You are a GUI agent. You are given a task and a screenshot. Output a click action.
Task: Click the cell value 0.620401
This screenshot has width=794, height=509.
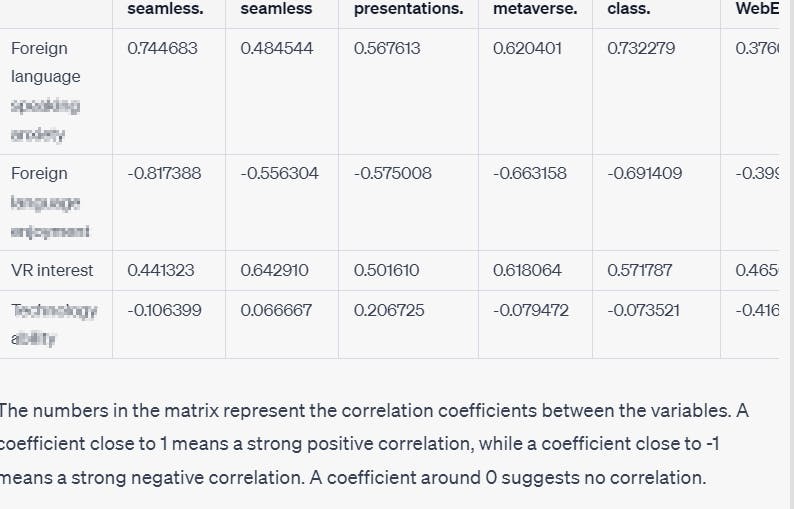529,48
